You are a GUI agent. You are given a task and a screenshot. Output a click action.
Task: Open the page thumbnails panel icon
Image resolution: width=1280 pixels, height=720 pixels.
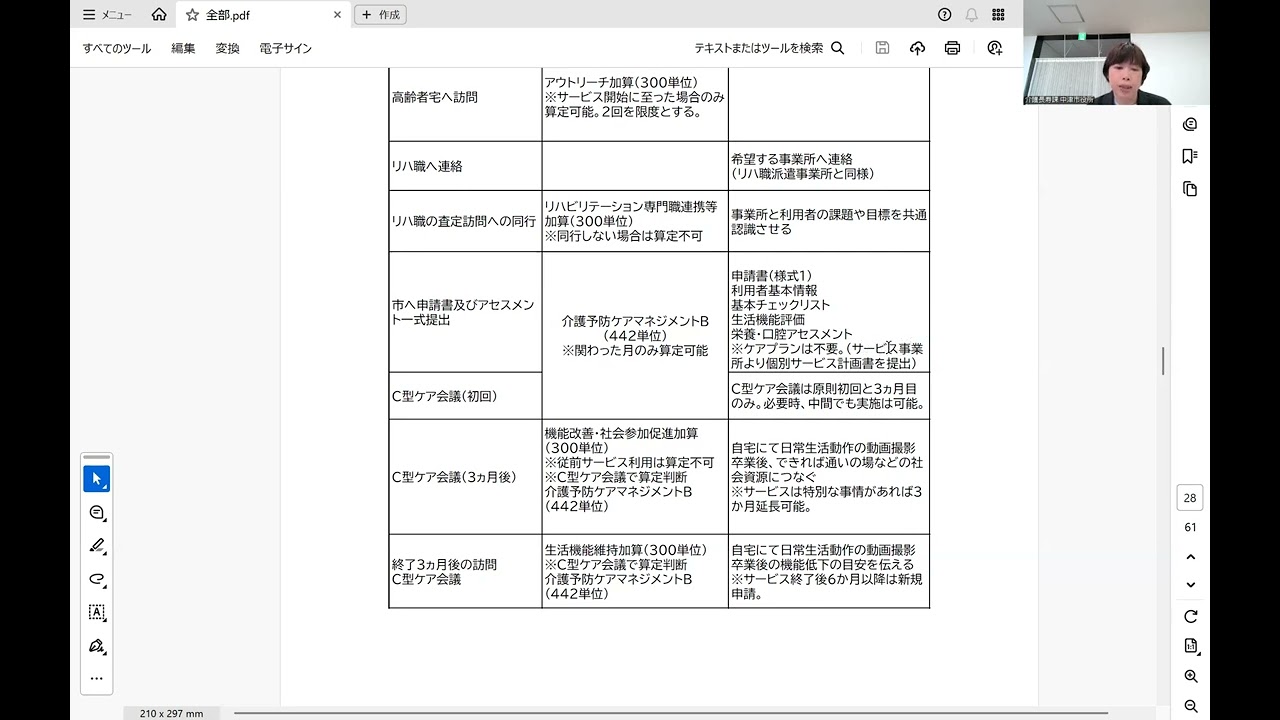tap(1190, 189)
